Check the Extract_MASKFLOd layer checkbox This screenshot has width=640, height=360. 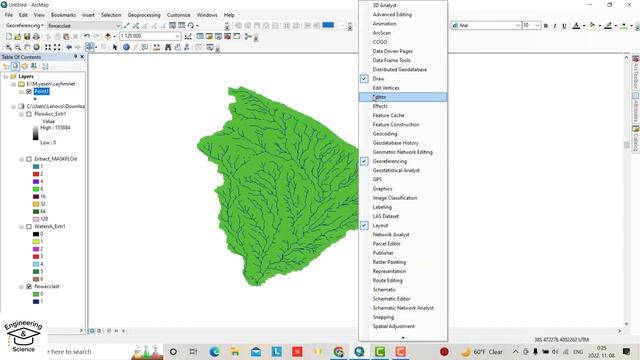pos(29,159)
